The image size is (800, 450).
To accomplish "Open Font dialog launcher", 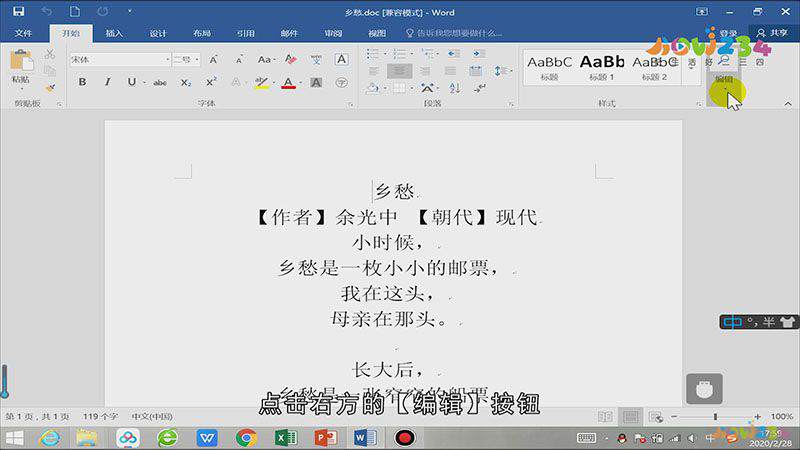I will tap(351, 104).
